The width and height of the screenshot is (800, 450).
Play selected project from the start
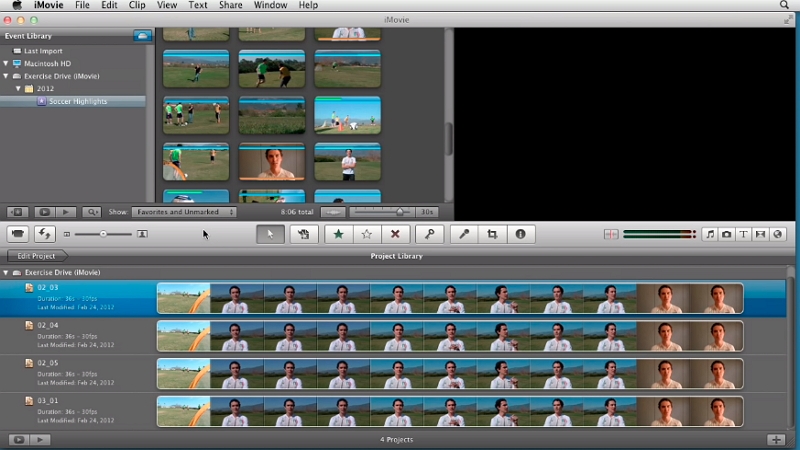point(40,439)
